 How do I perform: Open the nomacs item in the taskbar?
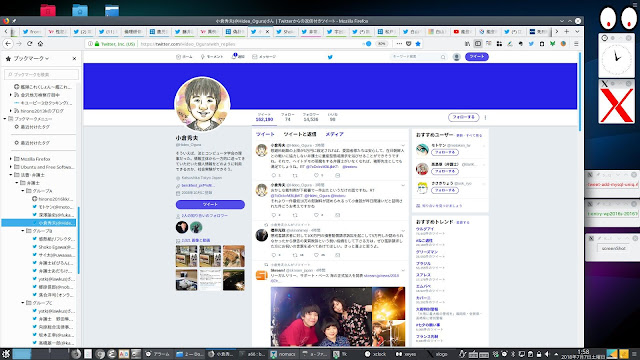point(283,354)
